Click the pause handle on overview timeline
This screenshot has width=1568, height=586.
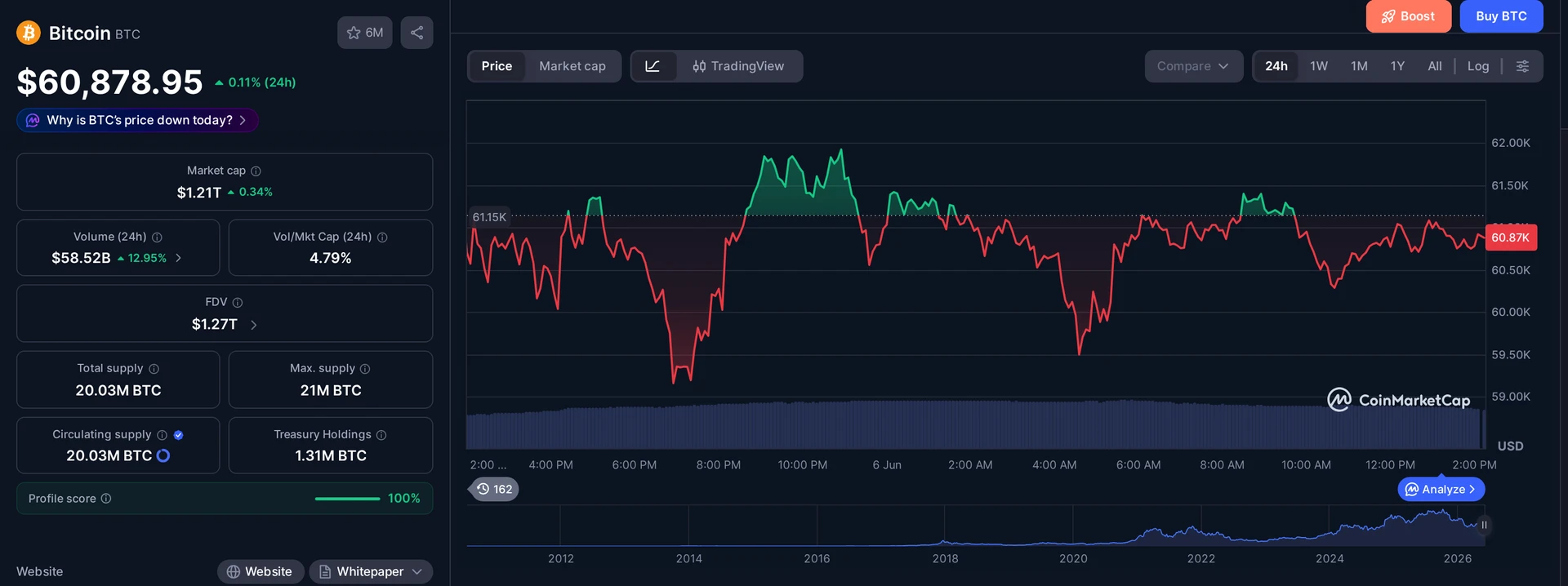pyautogui.click(x=1484, y=525)
